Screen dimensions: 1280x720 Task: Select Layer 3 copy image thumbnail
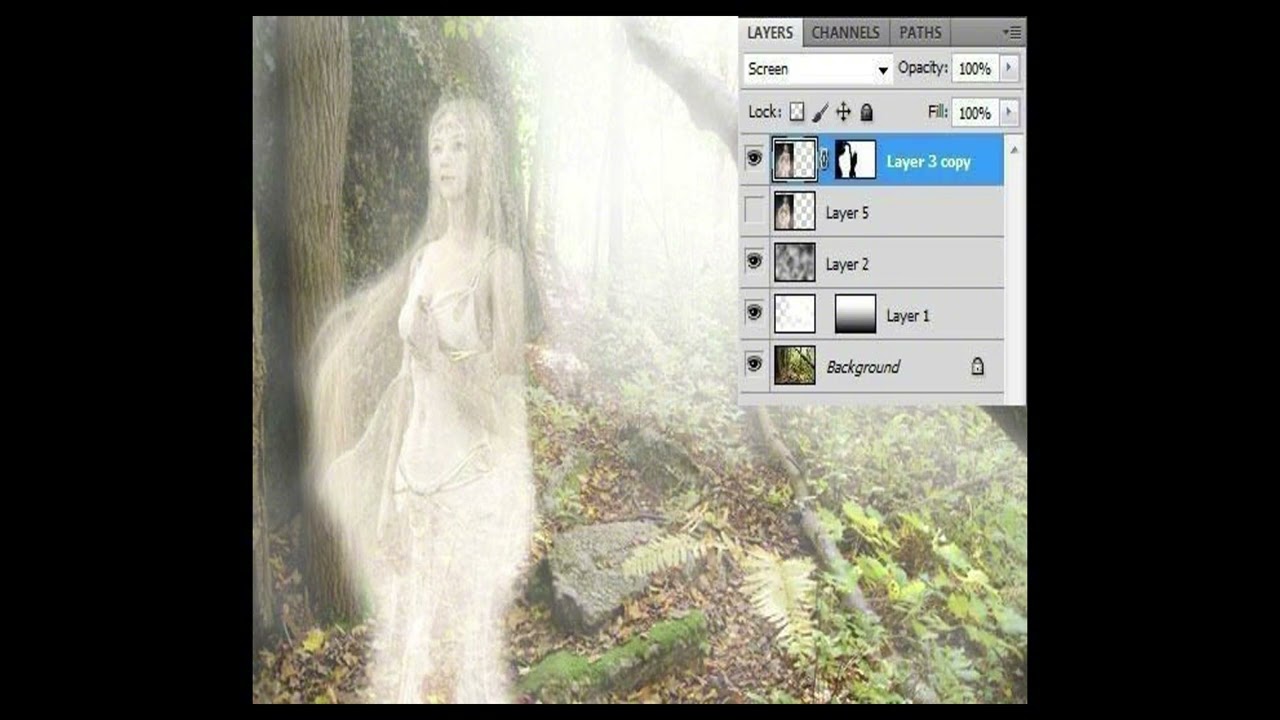click(x=795, y=160)
